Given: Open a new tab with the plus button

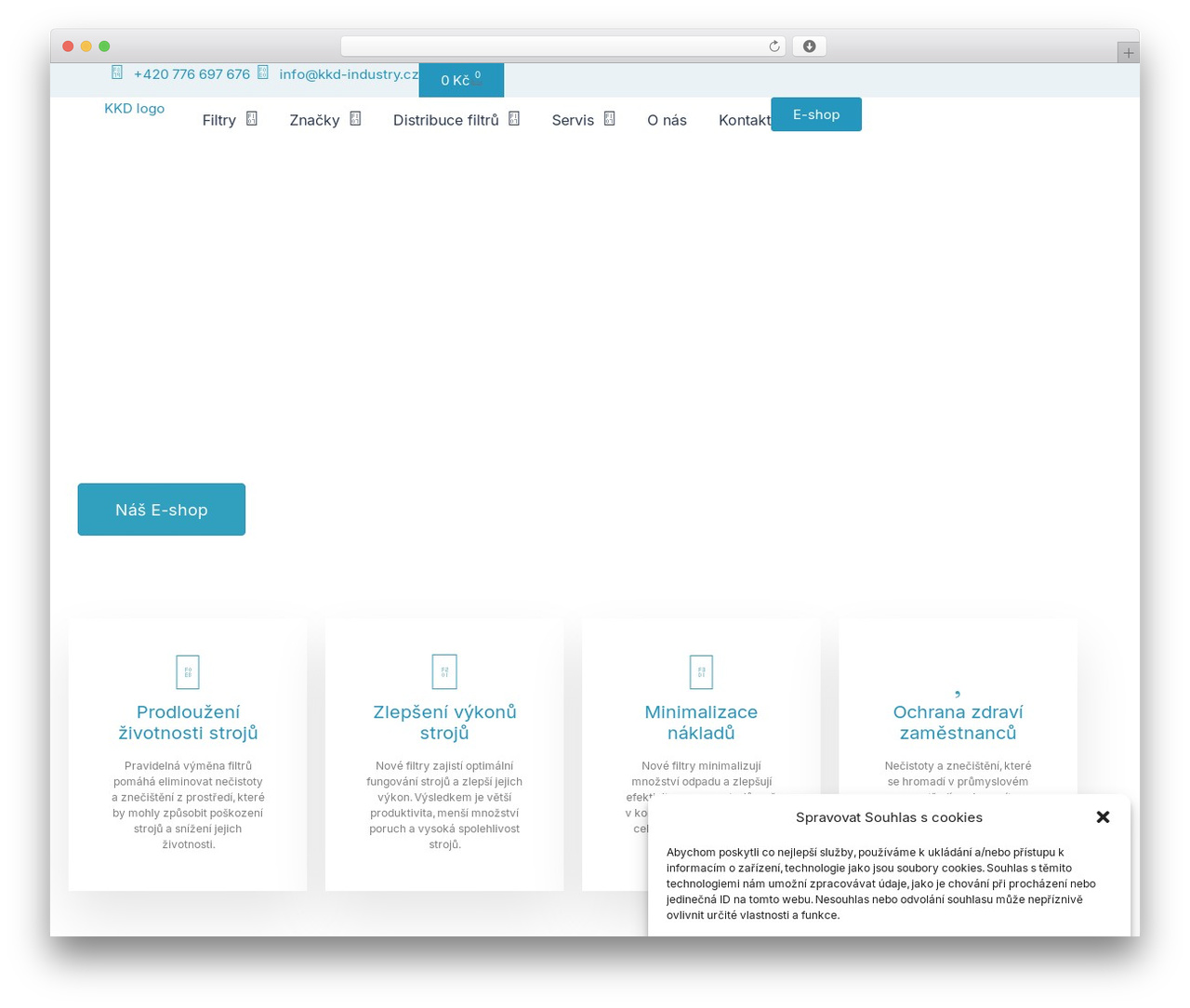Looking at the screenshot, I should (1128, 53).
